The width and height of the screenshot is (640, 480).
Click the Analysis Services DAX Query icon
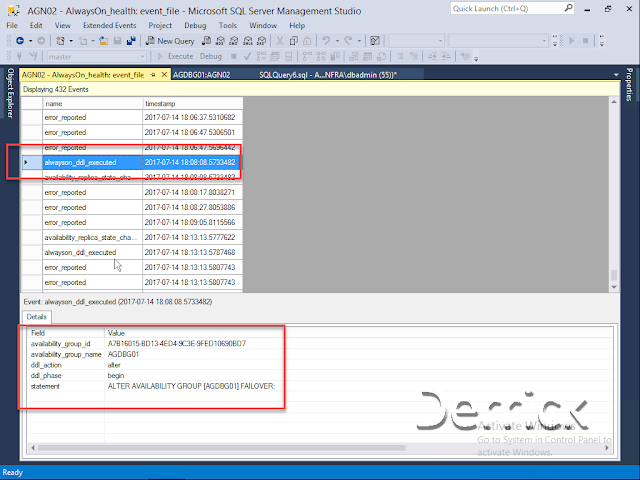point(262,40)
